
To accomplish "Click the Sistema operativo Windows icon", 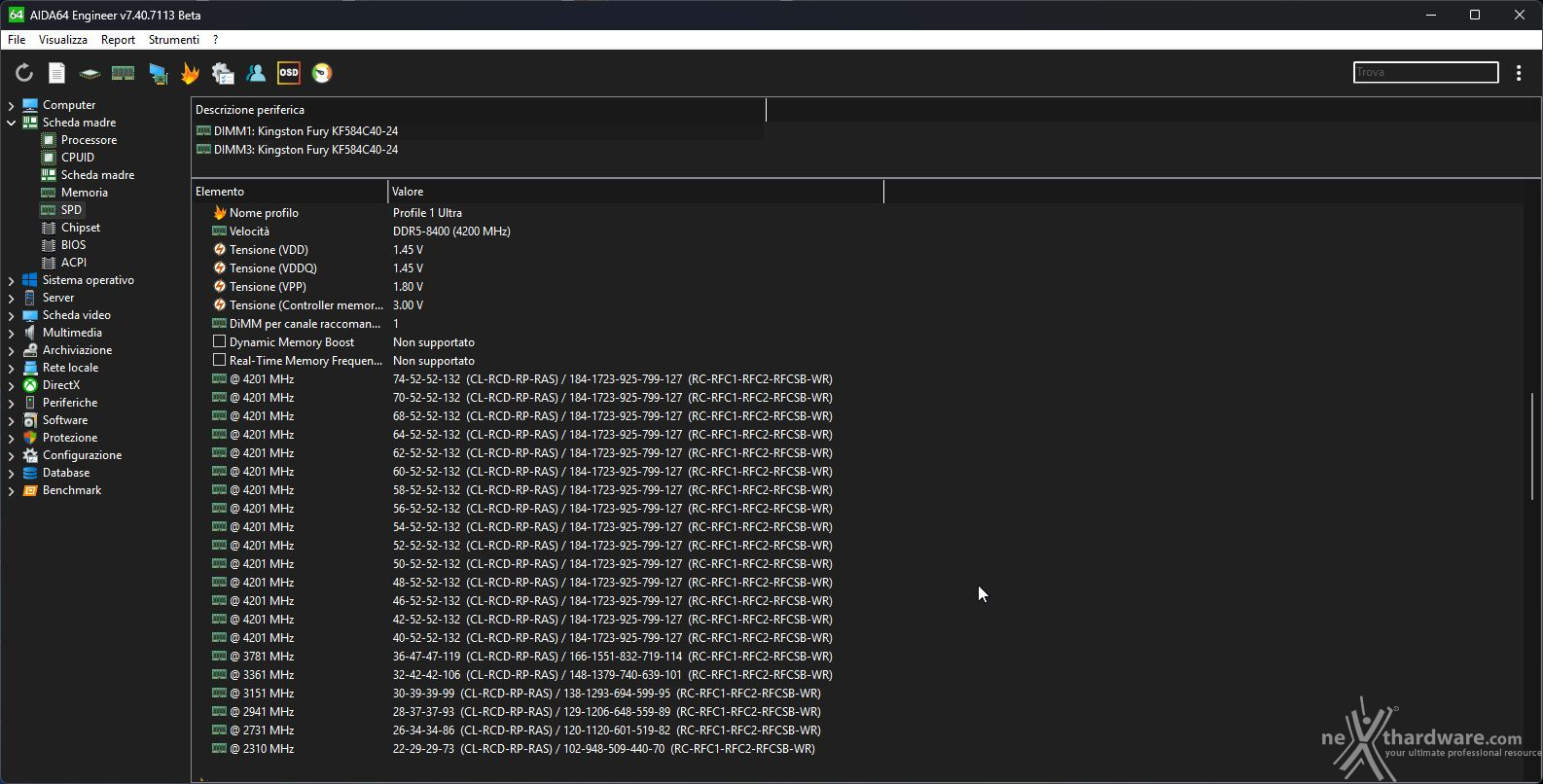I will pyautogui.click(x=30, y=280).
